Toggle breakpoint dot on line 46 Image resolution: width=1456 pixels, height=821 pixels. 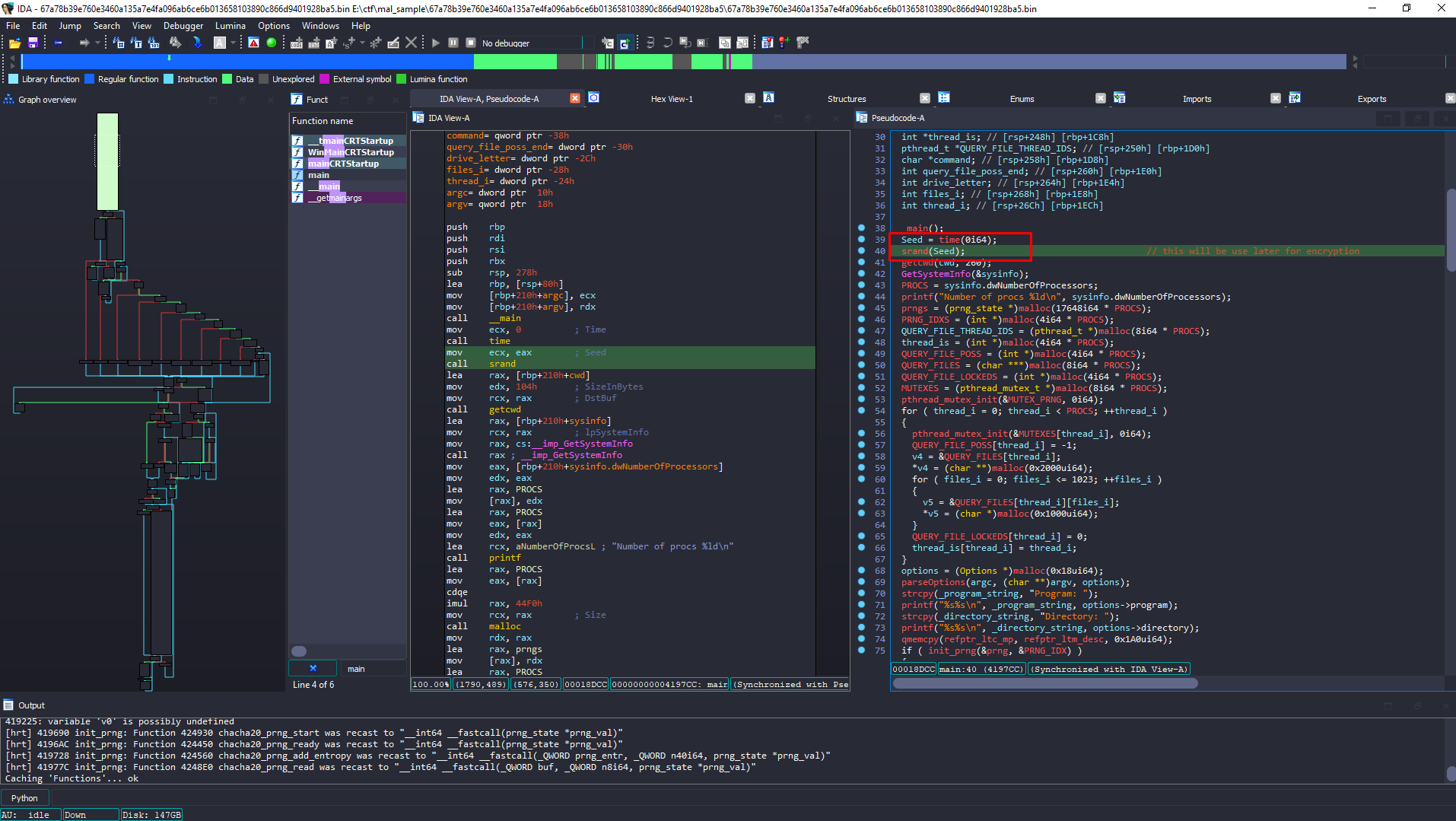861,319
